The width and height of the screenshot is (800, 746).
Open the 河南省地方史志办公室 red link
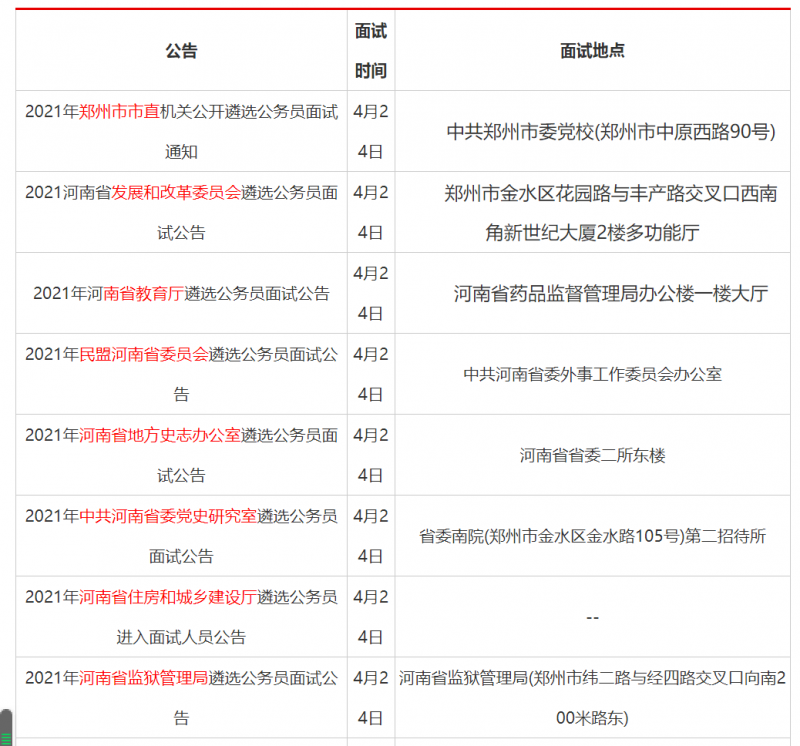click(160, 435)
